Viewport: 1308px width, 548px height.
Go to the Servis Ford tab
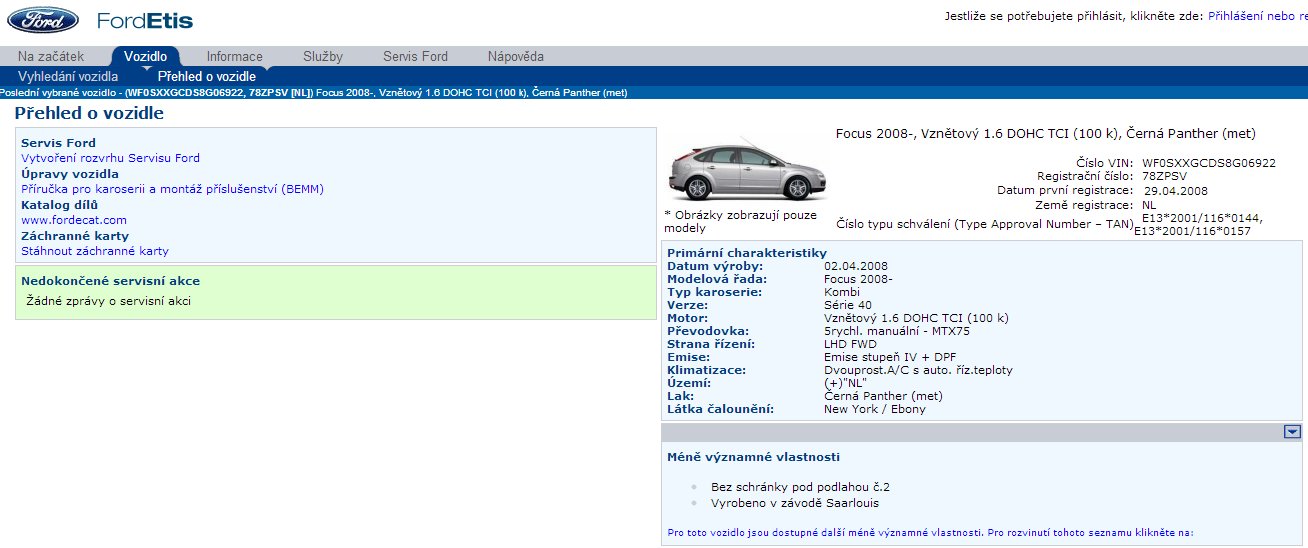tap(415, 57)
